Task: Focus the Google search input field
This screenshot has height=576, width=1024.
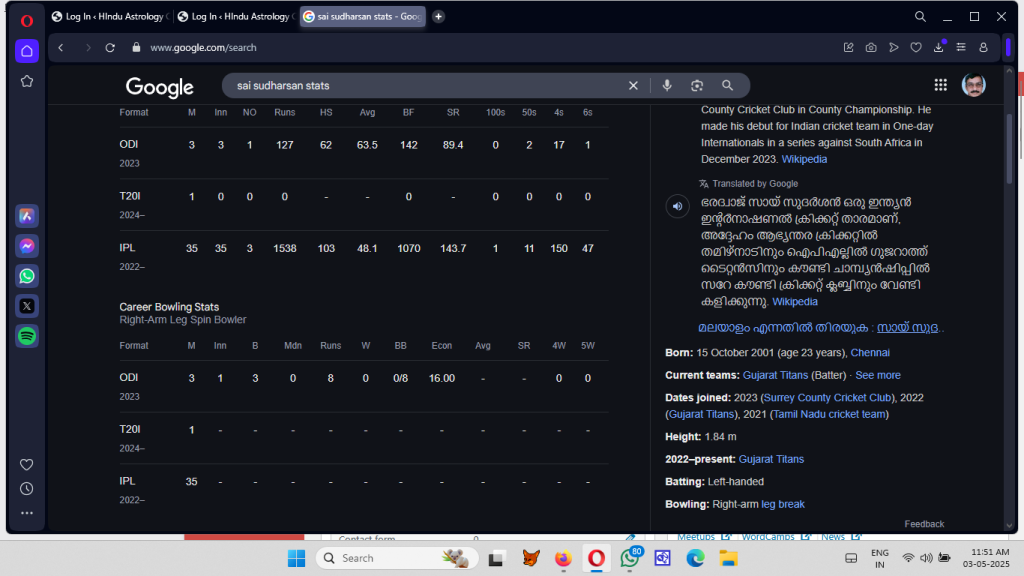Action: (x=424, y=86)
